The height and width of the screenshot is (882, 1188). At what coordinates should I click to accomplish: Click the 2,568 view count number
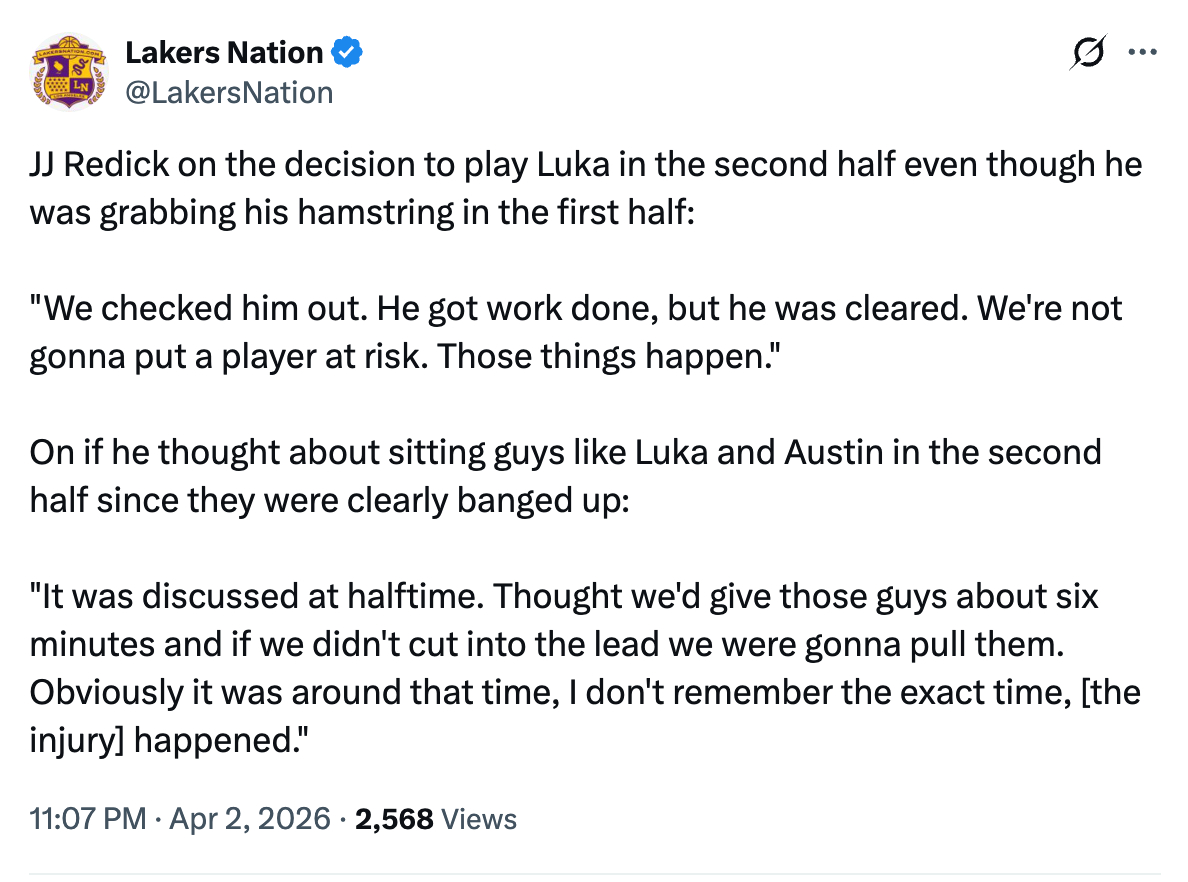coord(394,820)
